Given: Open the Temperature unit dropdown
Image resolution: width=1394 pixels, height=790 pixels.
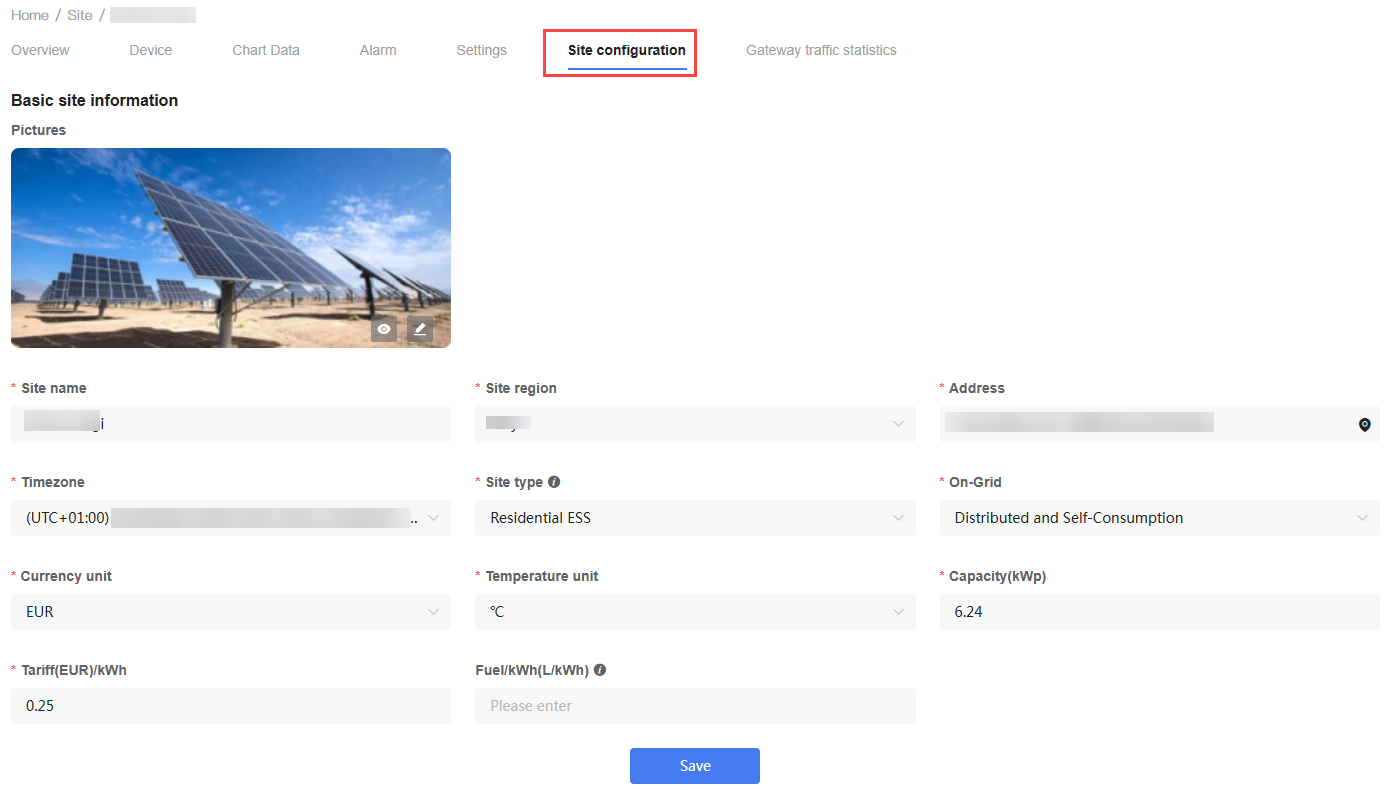Looking at the screenshot, I should 695,612.
